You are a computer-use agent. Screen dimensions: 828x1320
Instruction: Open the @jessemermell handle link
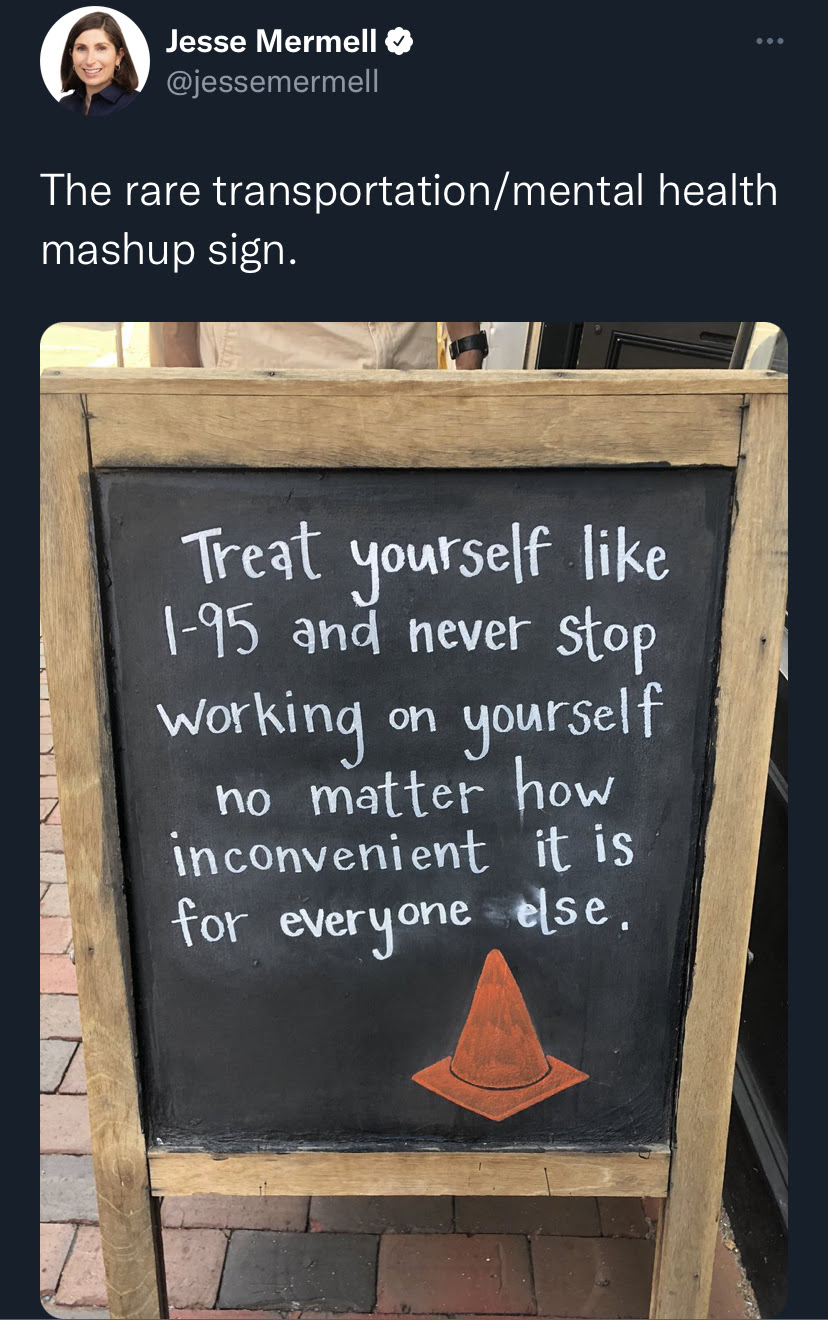(272, 81)
